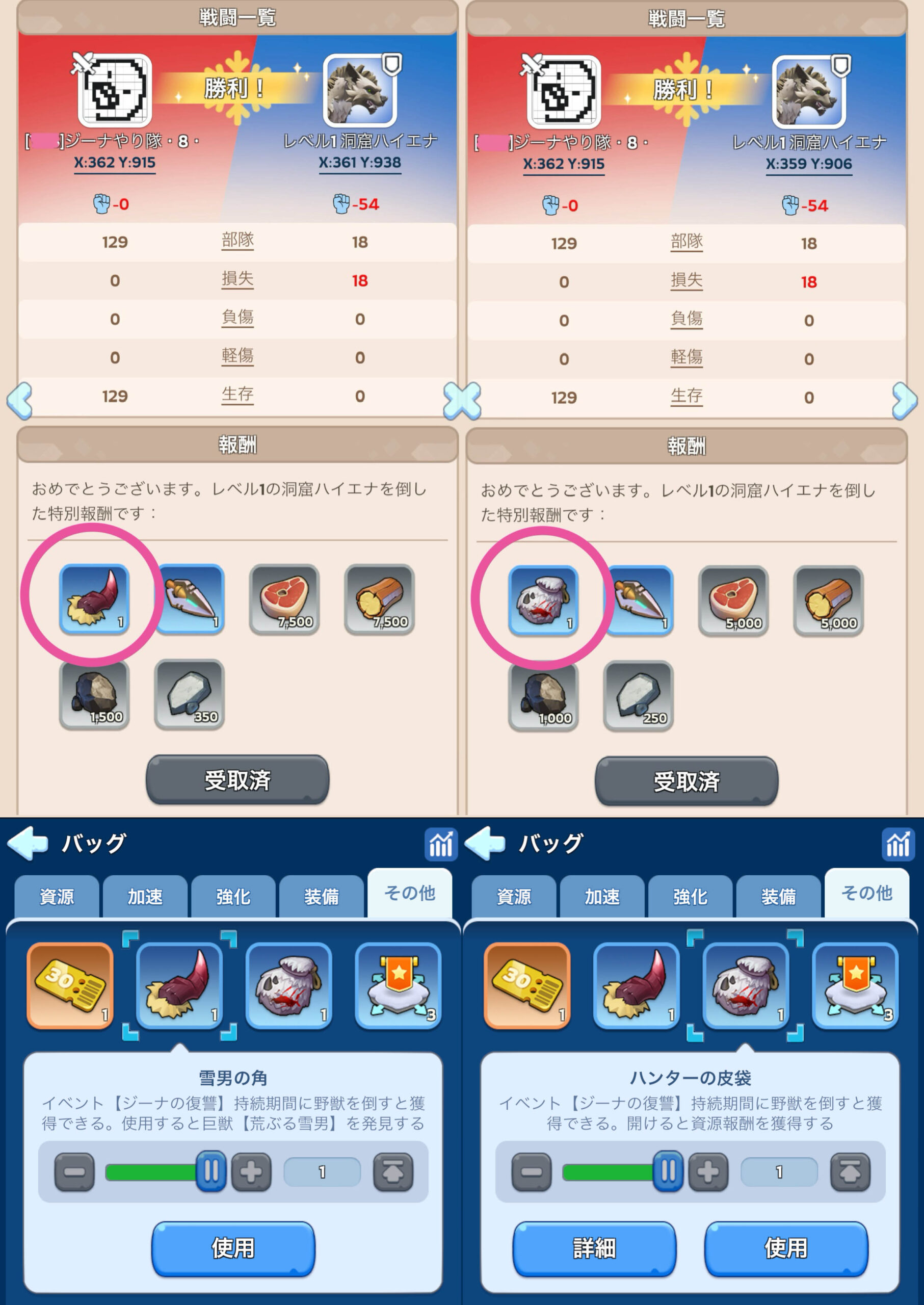Go back using left bag's arrow
The image size is (924, 1305).
(x=27, y=843)
